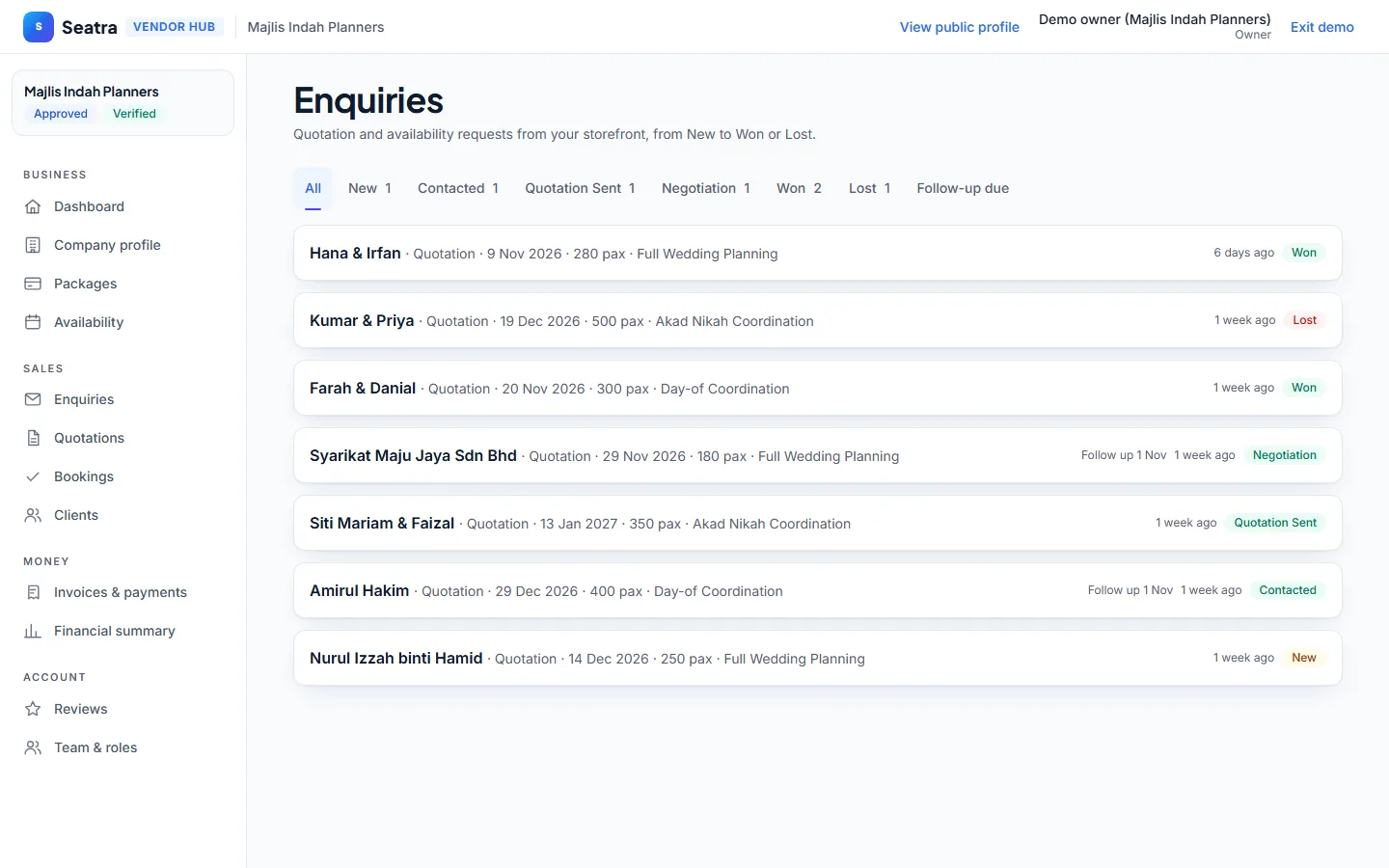The image size is (1389, 868).
Task: Open the Kumar & Priya enquiry
Action: tap(818, 320)
